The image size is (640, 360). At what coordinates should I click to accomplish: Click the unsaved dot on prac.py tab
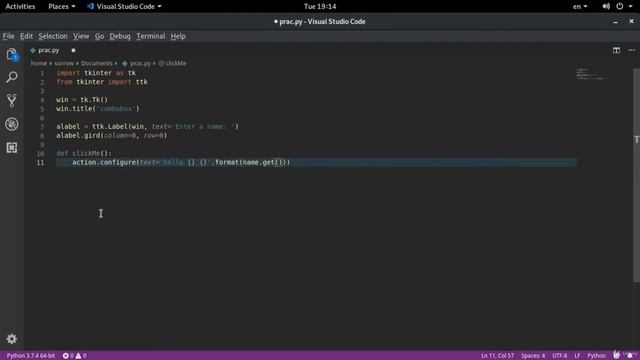[x=73, y=50]
